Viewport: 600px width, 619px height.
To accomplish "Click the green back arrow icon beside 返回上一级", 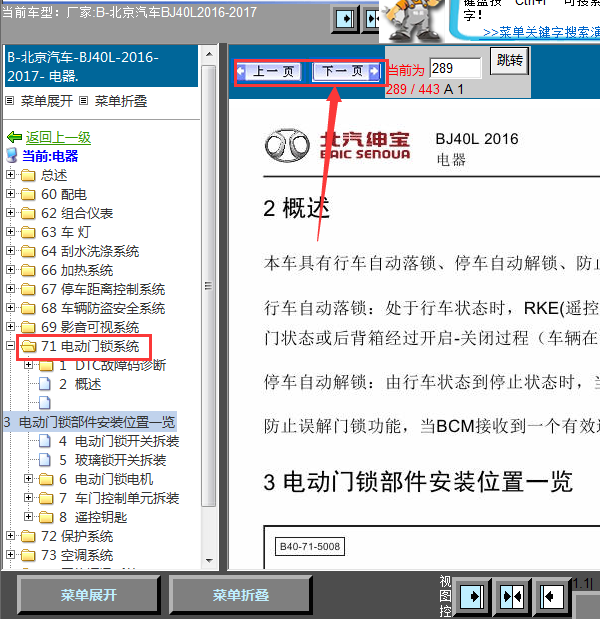I will point(15,137).
